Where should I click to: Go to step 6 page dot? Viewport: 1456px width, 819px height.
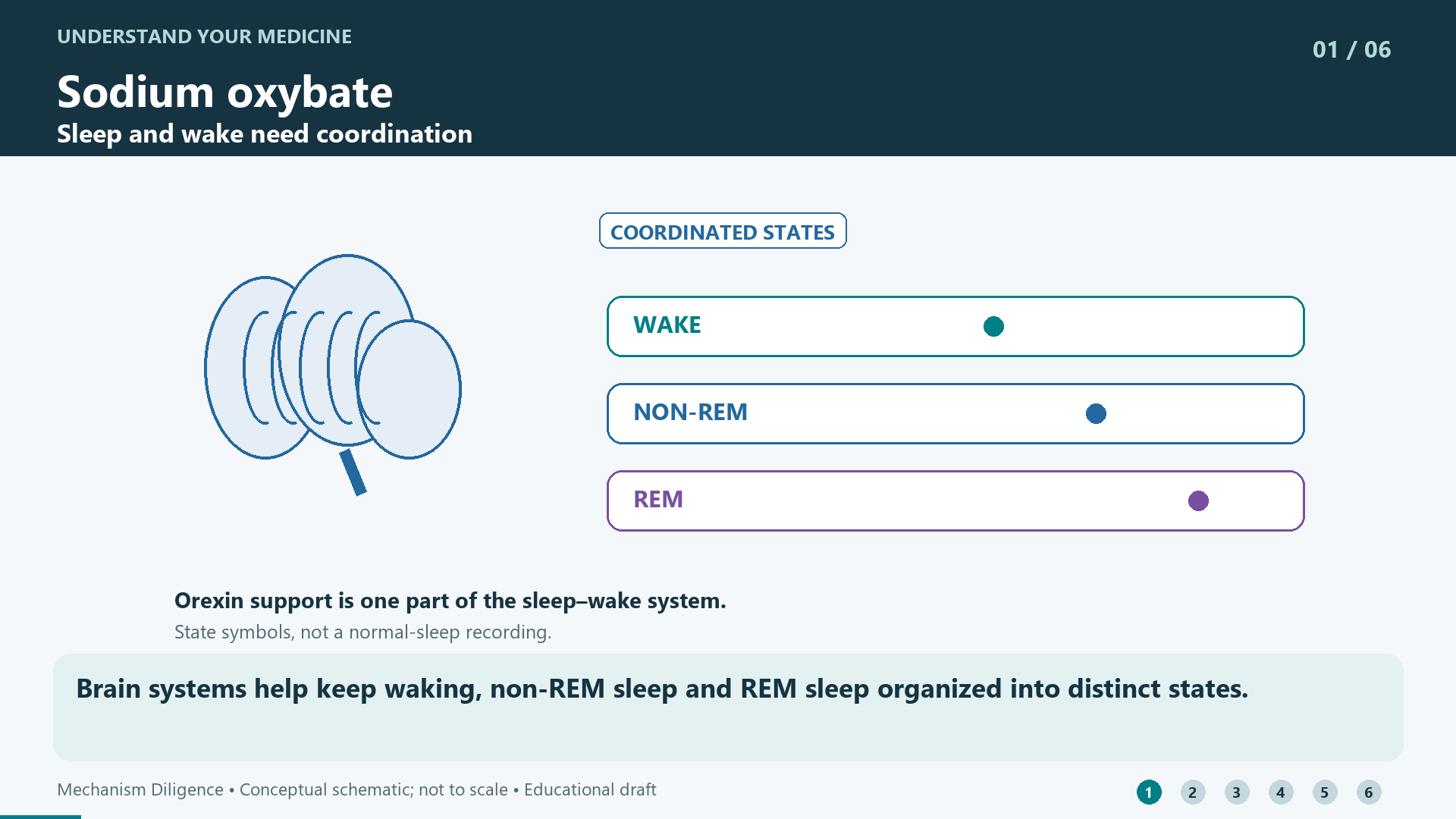point(1369,792)
